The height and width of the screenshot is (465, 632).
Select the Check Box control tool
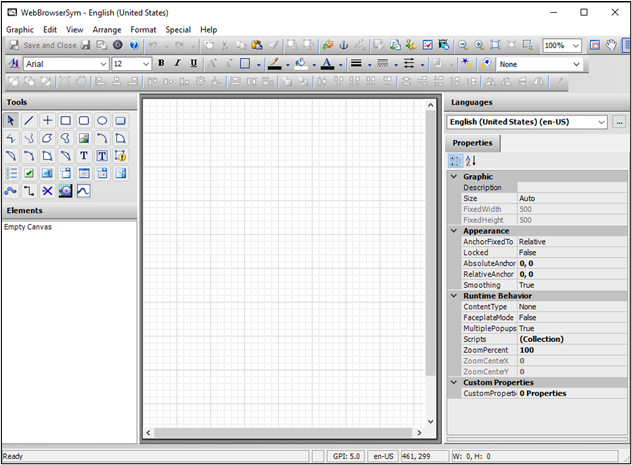(29, 174)
